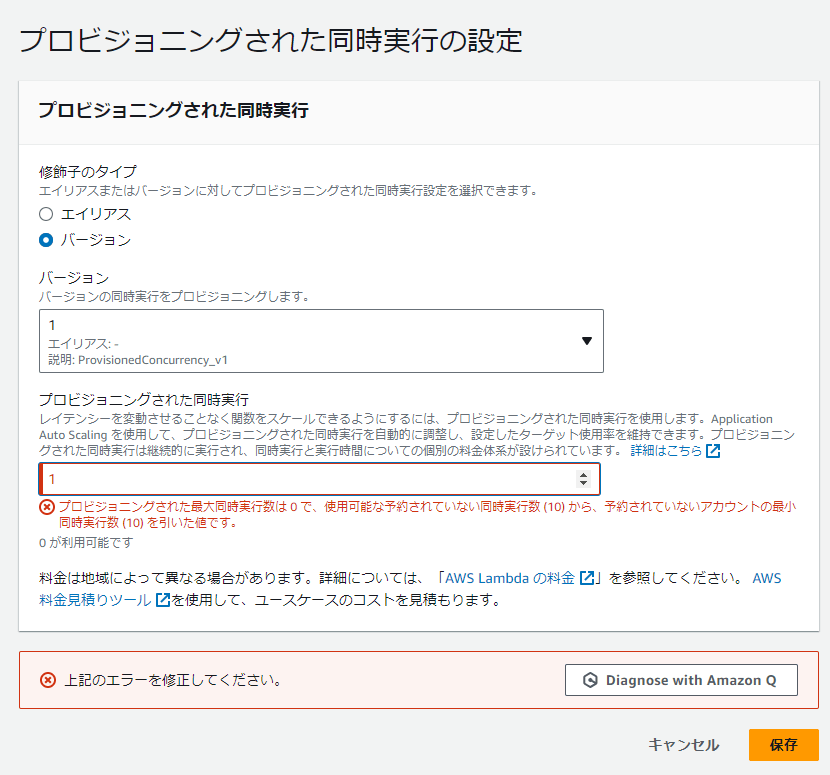Viewport: 830px width, 775px height.
Task: Click the Amazon Q hexagon icon
Action: [x=590, y=680]
